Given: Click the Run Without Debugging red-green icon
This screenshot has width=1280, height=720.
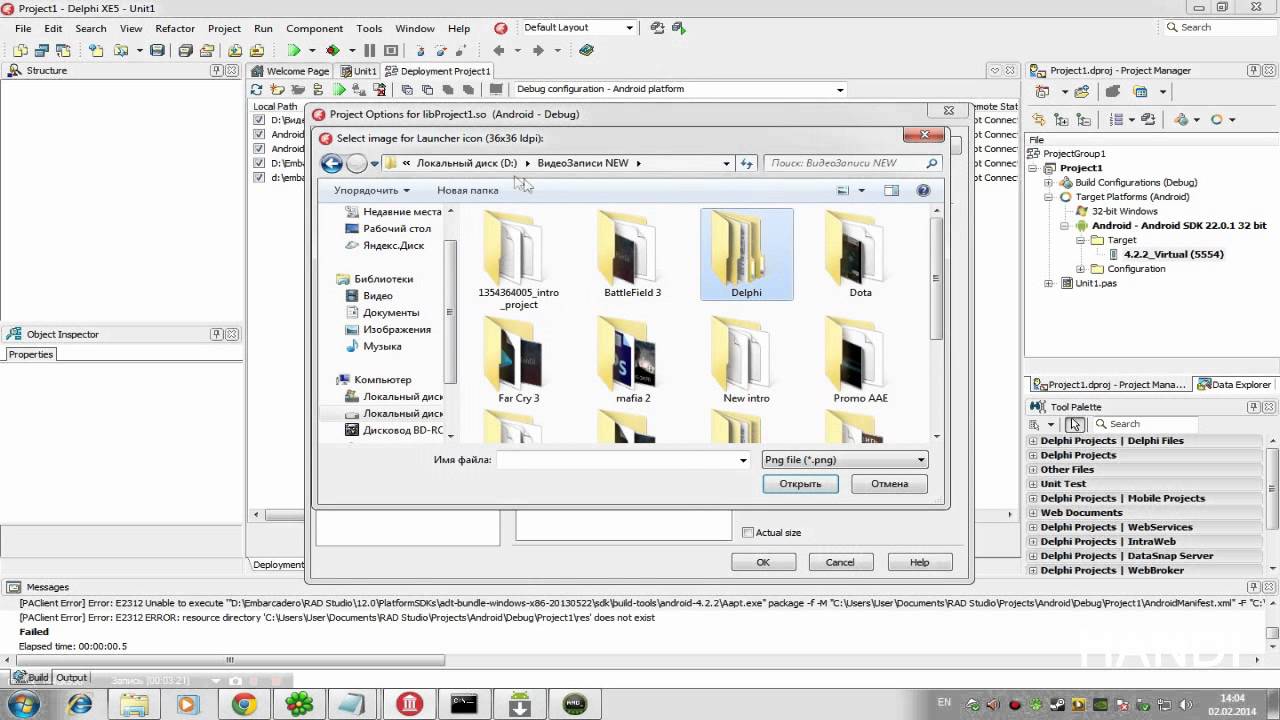Looking at the screenshot, I should (x=333, y=50).
